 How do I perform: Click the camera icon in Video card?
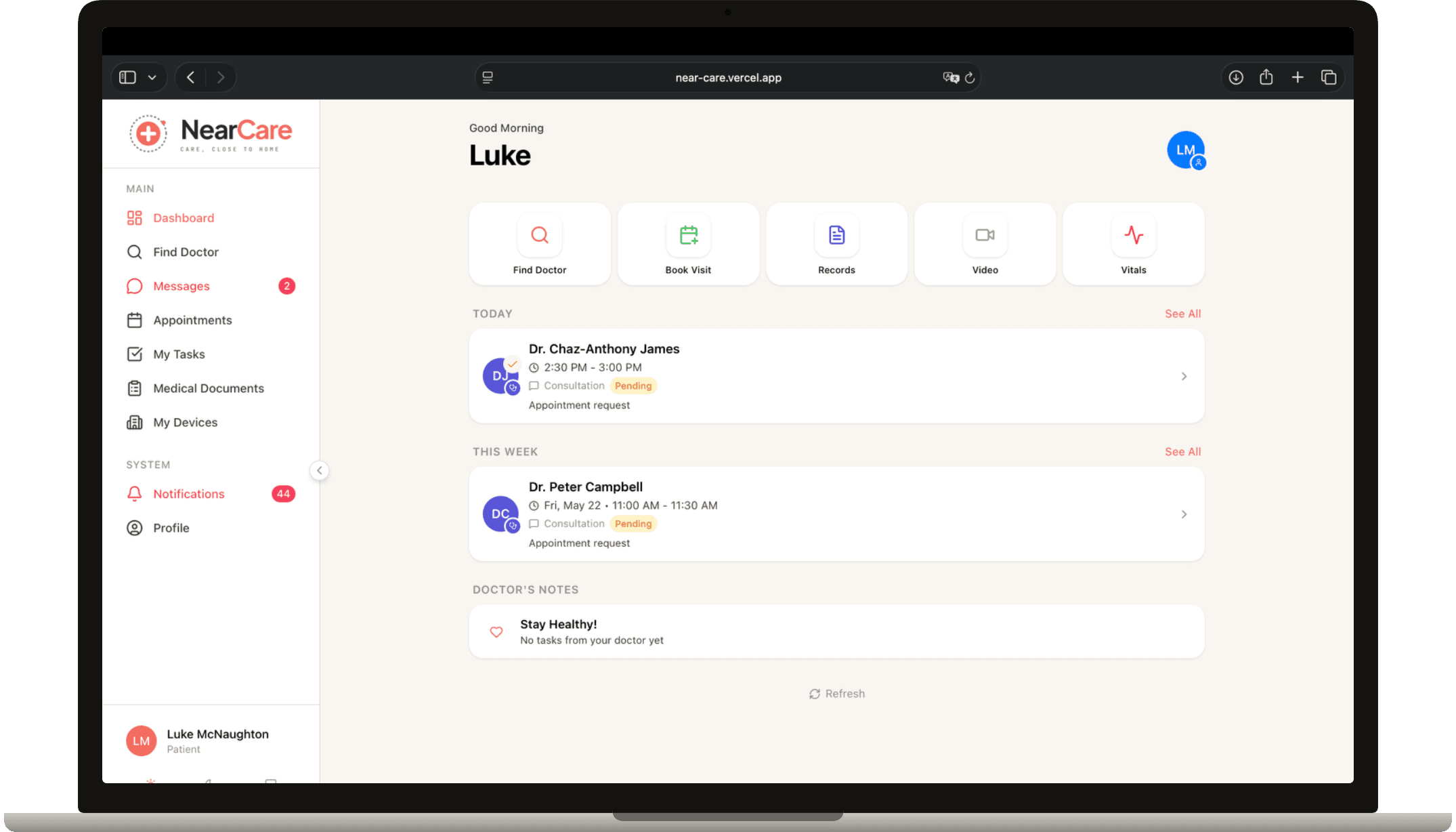tap(985, 235)
